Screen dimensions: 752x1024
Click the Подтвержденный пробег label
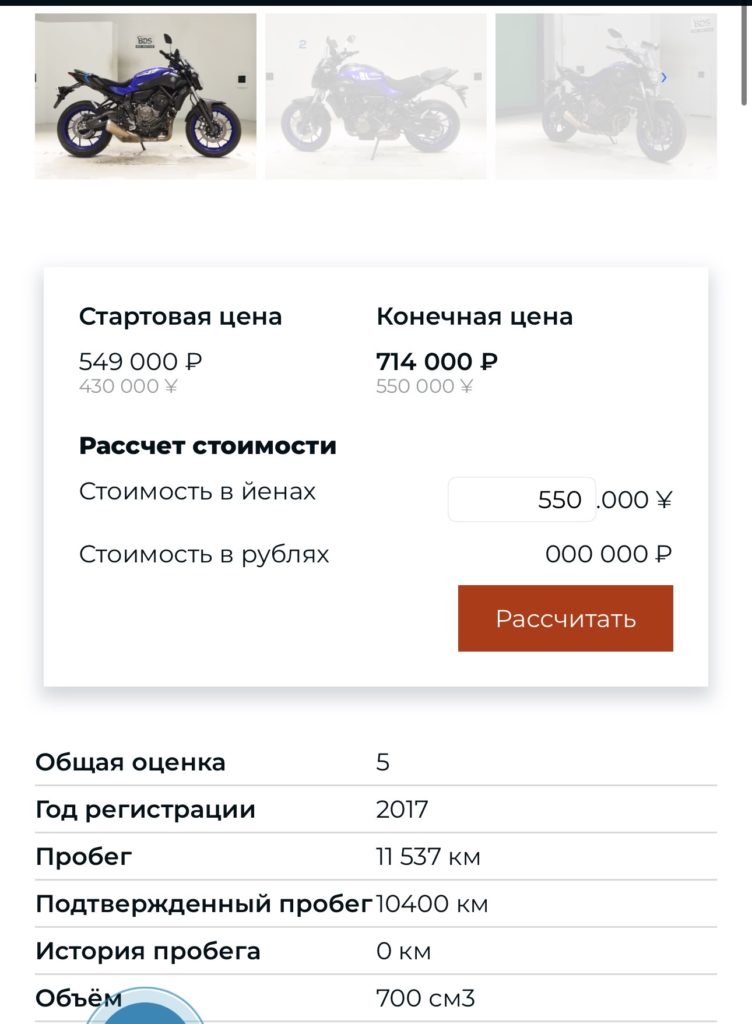point(203,904)
